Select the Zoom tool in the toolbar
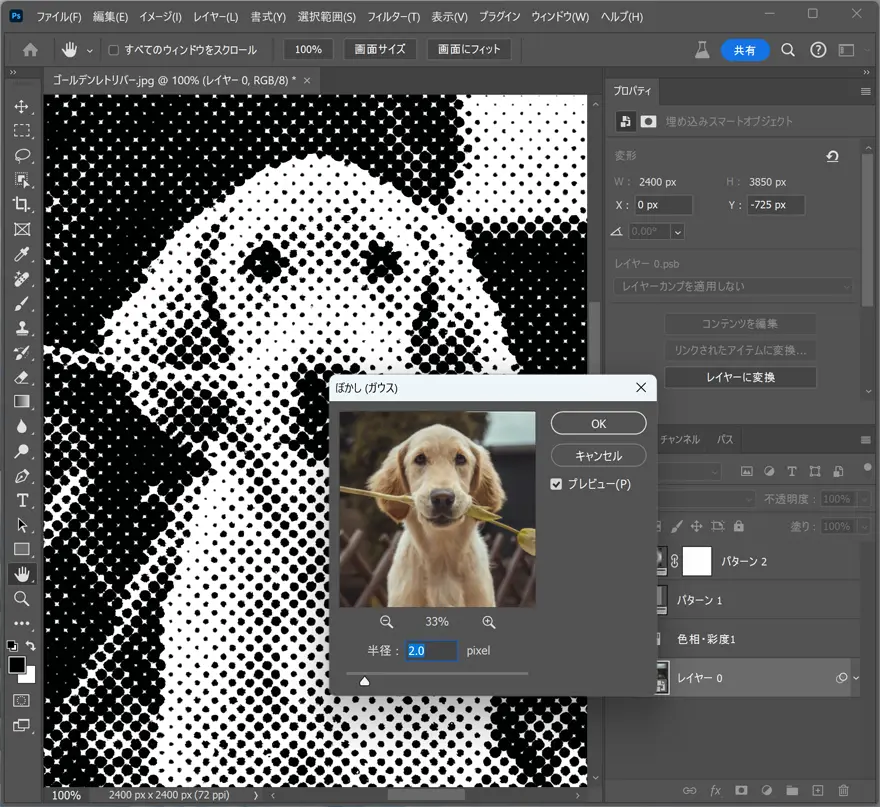The image size is (880, 807). pos(22,599)
